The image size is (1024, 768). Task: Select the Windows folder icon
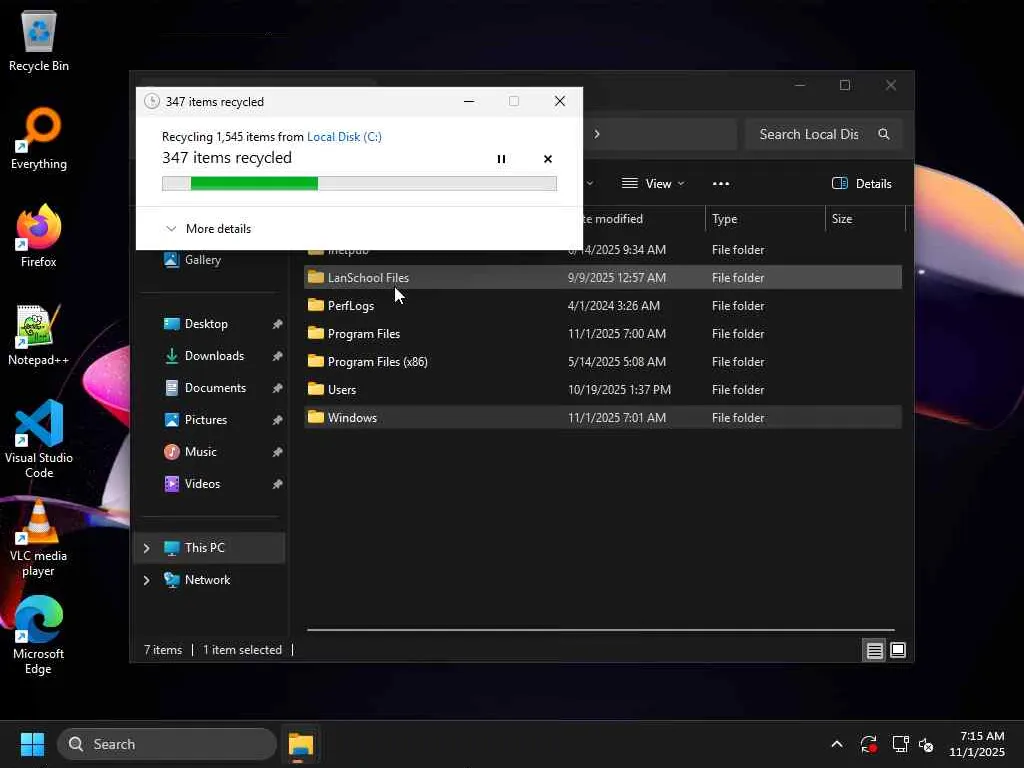coord(316,417)
